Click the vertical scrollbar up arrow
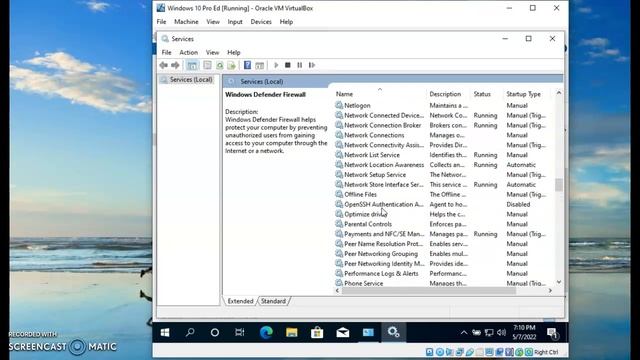Viewport: 640px width, 360px height. tap(559, 93)
